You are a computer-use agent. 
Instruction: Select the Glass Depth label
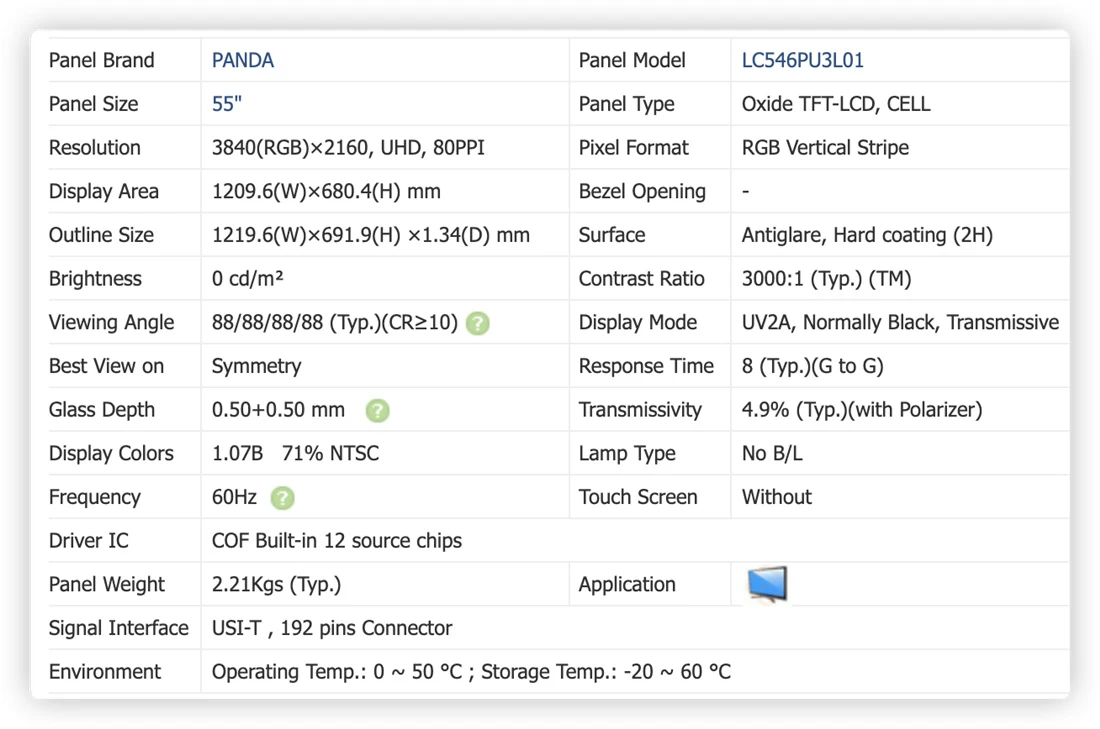tap(102, 410)
